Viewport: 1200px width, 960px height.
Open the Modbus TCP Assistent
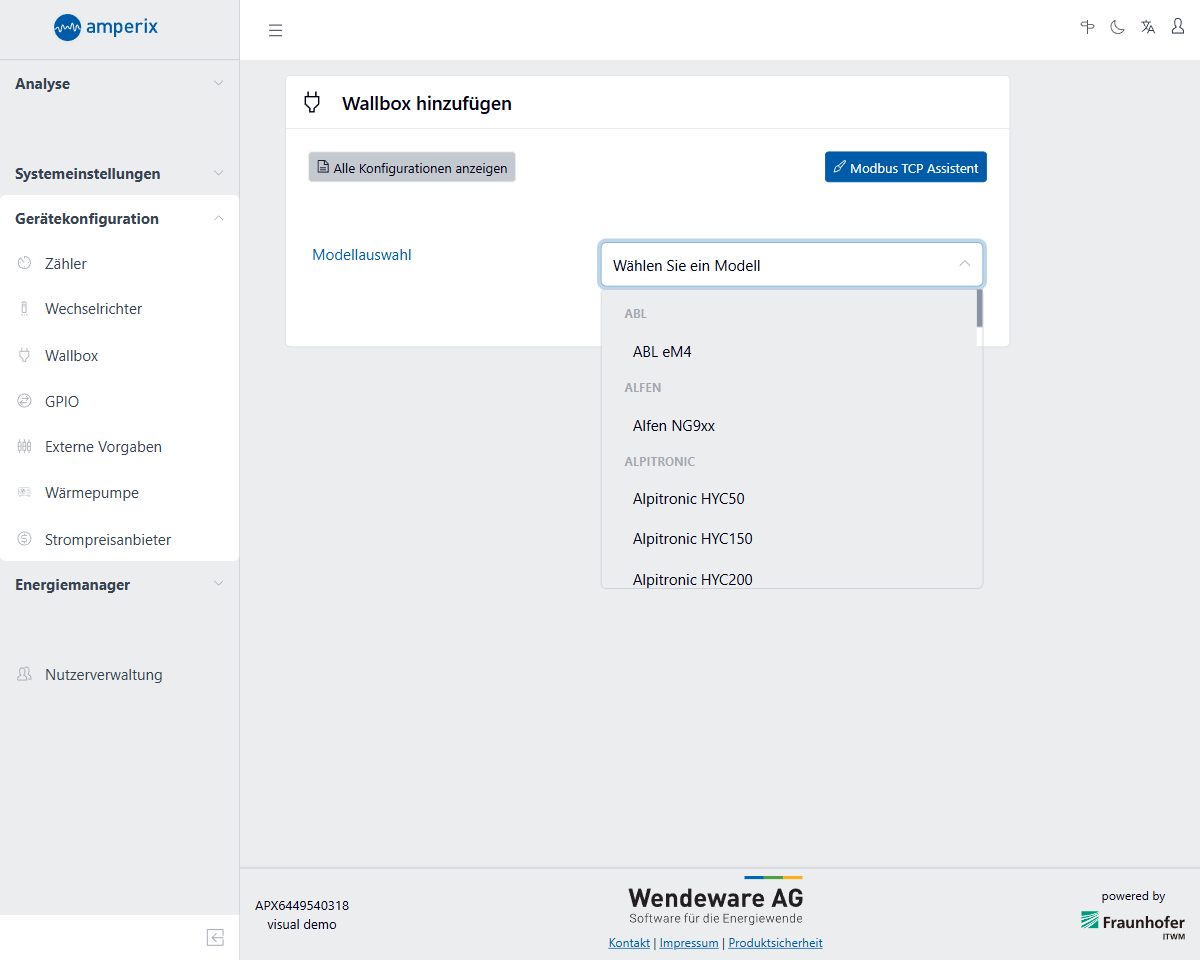click(905, 168)
